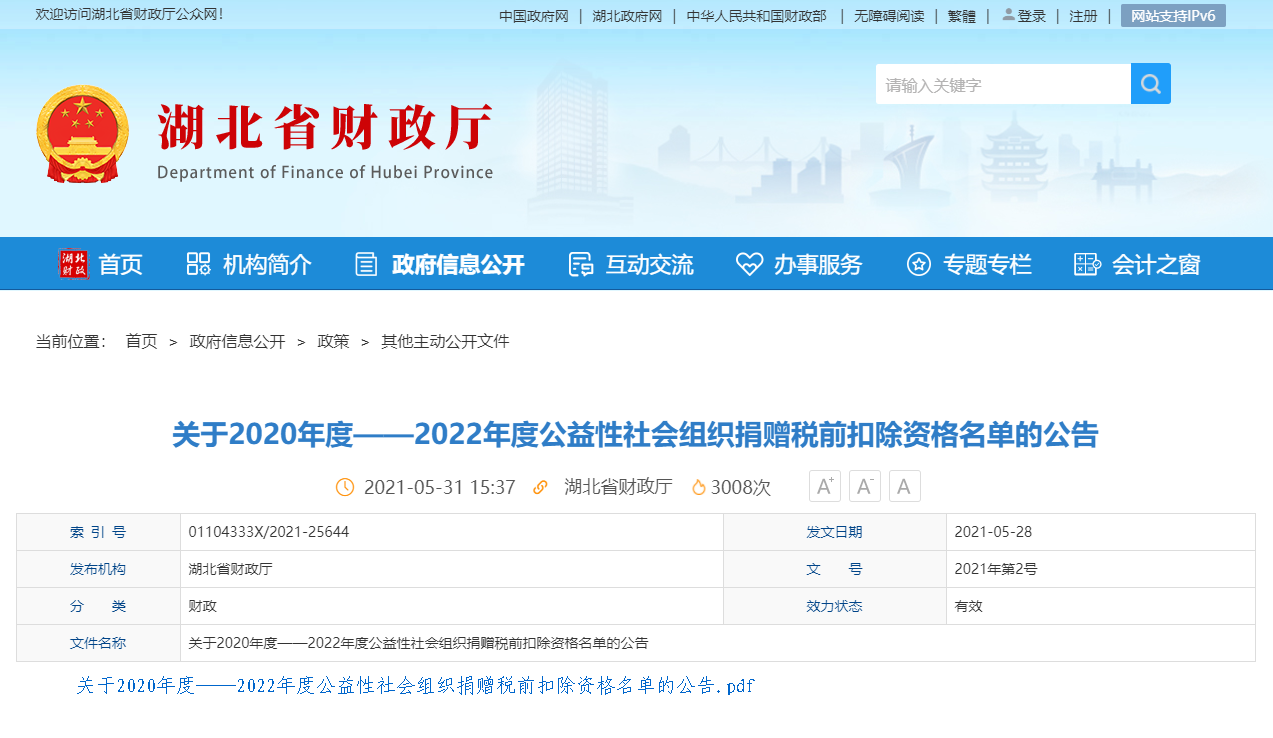Click the magnifier search button
1273x738 pixels.
pos(1150,84)
